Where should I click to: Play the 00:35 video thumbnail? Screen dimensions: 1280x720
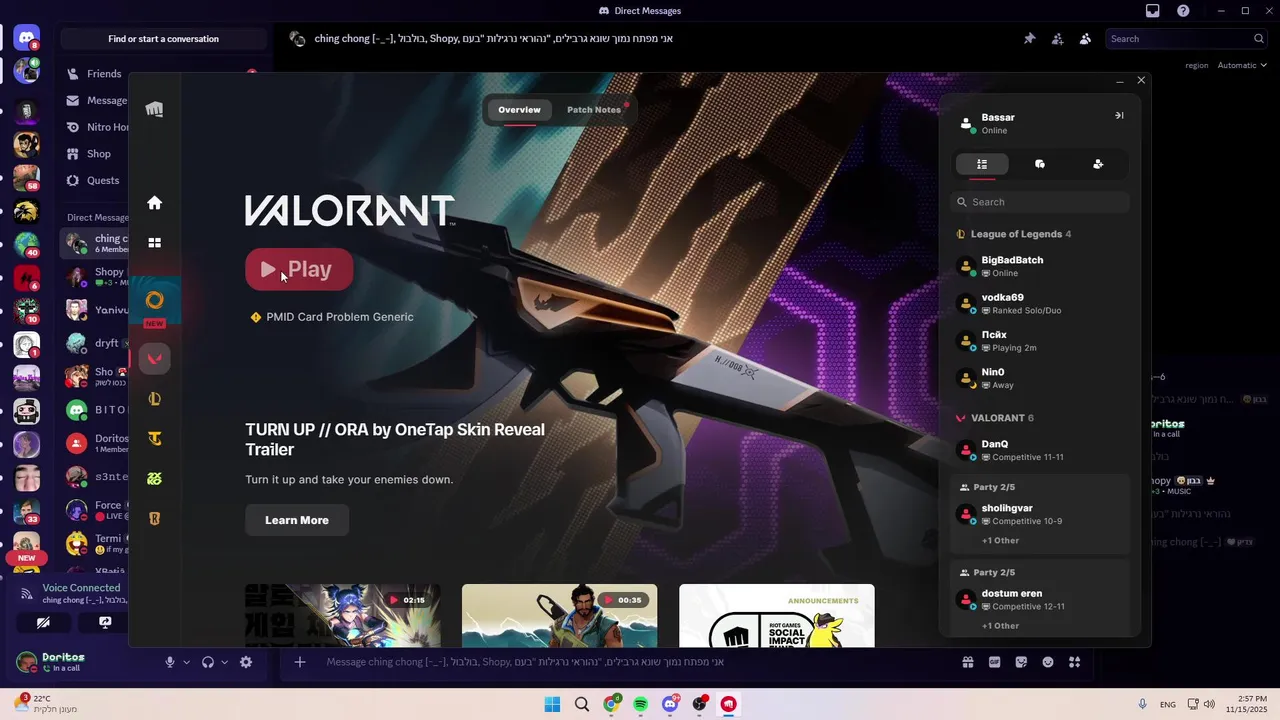(x=559, y=616)
